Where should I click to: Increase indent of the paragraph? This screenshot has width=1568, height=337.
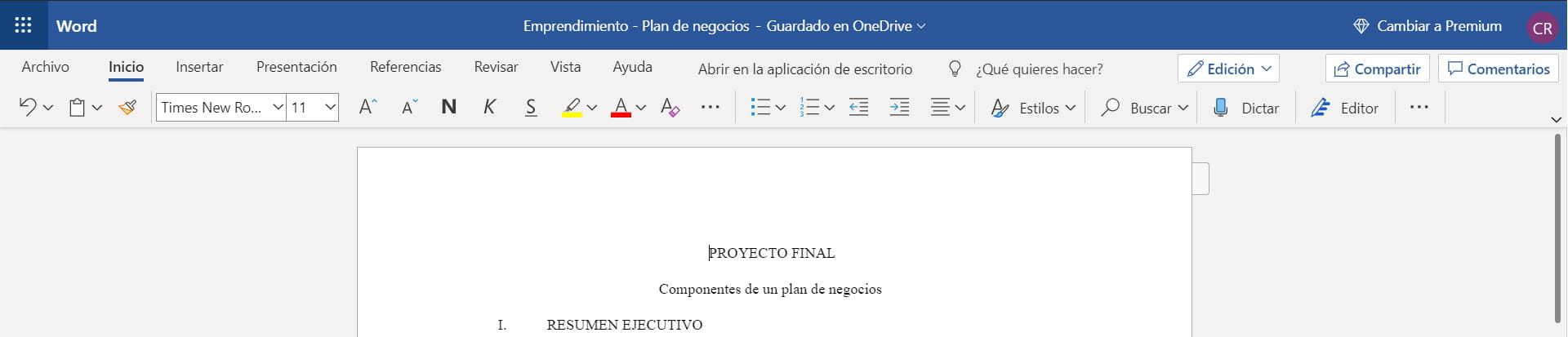click(x=899, y=108)
